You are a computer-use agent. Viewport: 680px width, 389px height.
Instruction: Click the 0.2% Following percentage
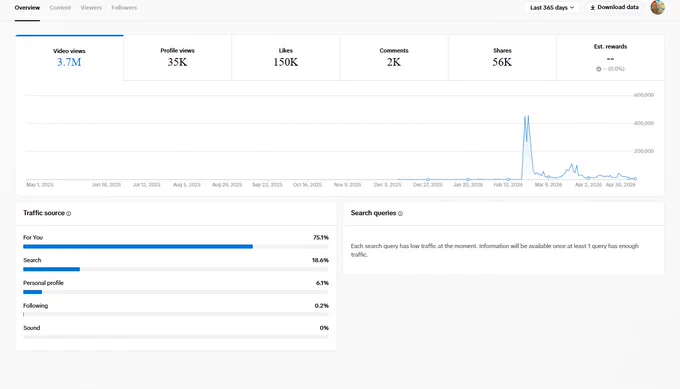(x=321, y=306)
